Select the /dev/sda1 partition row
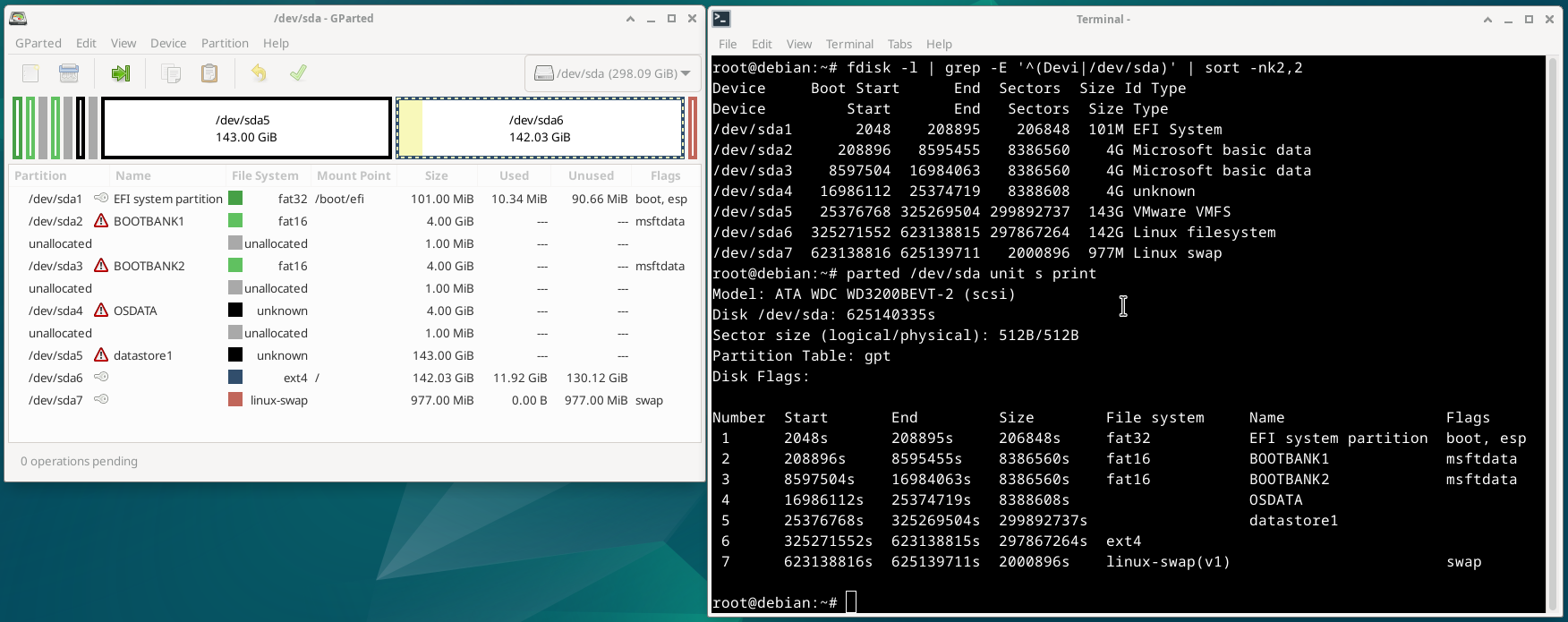Image resolution: width=1568 pixels, height=622 pixels. pyautogui.click(x=354, y=199)
